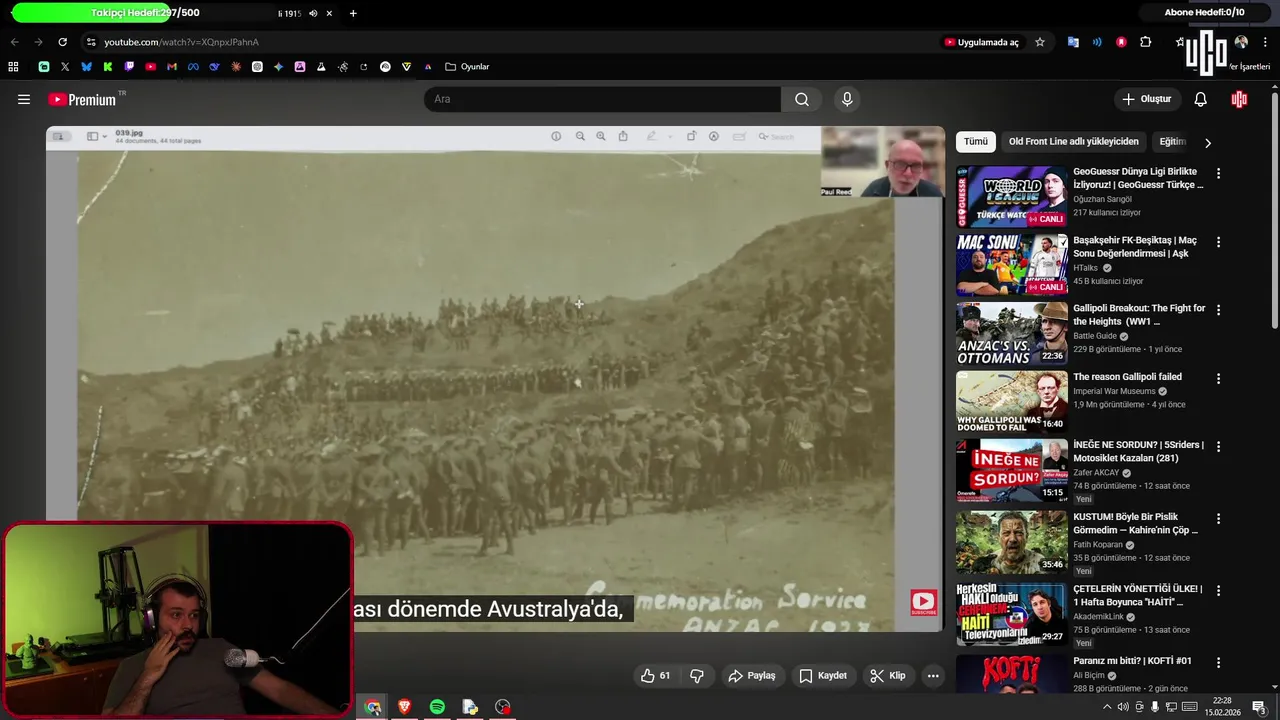Open a new browser tab
Viewport: 1280px width, 720px height.
(x=353, y=13)
